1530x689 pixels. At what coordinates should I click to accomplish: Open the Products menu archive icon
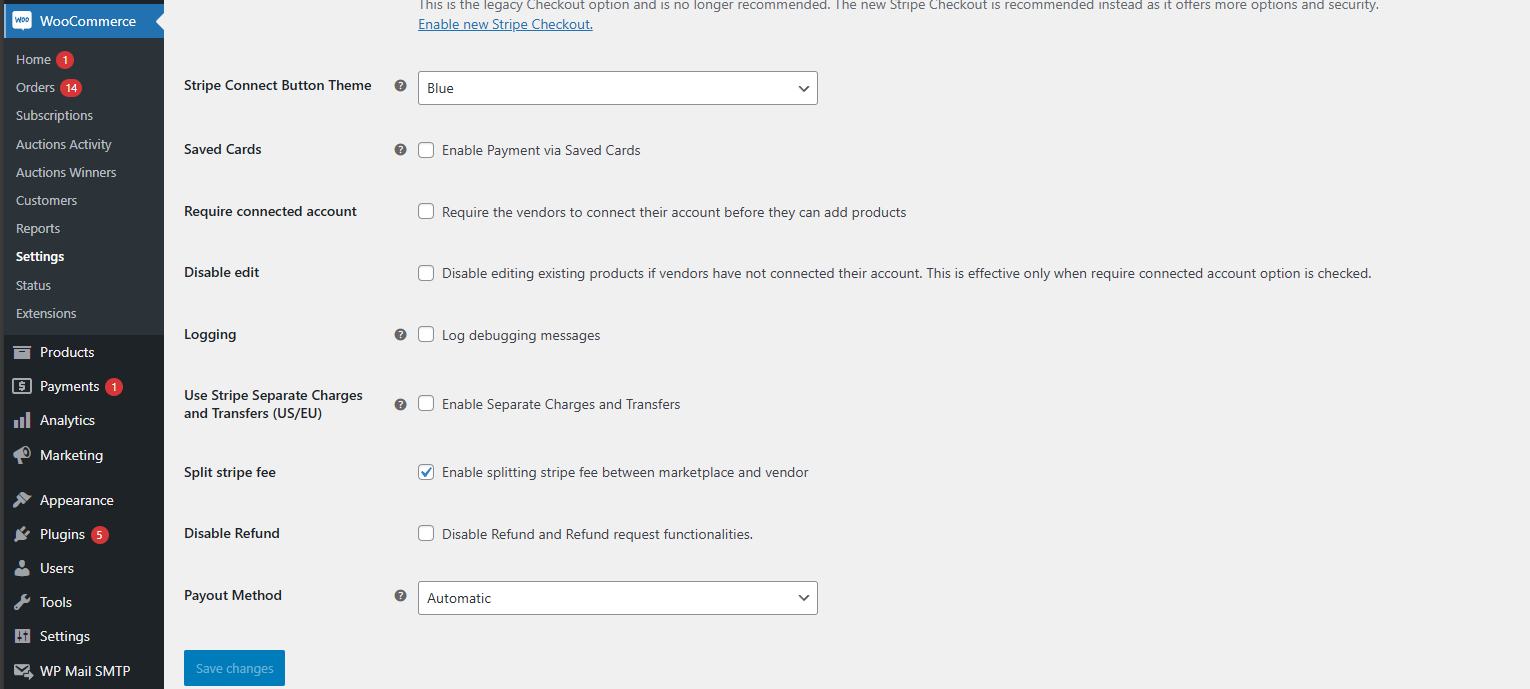[22, 352]
